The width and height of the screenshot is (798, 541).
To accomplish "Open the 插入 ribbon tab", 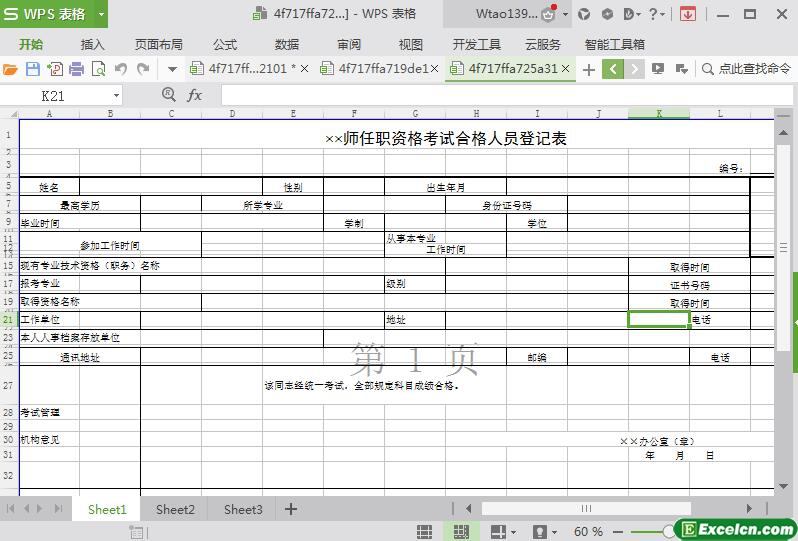I will (x=92, y=45).
